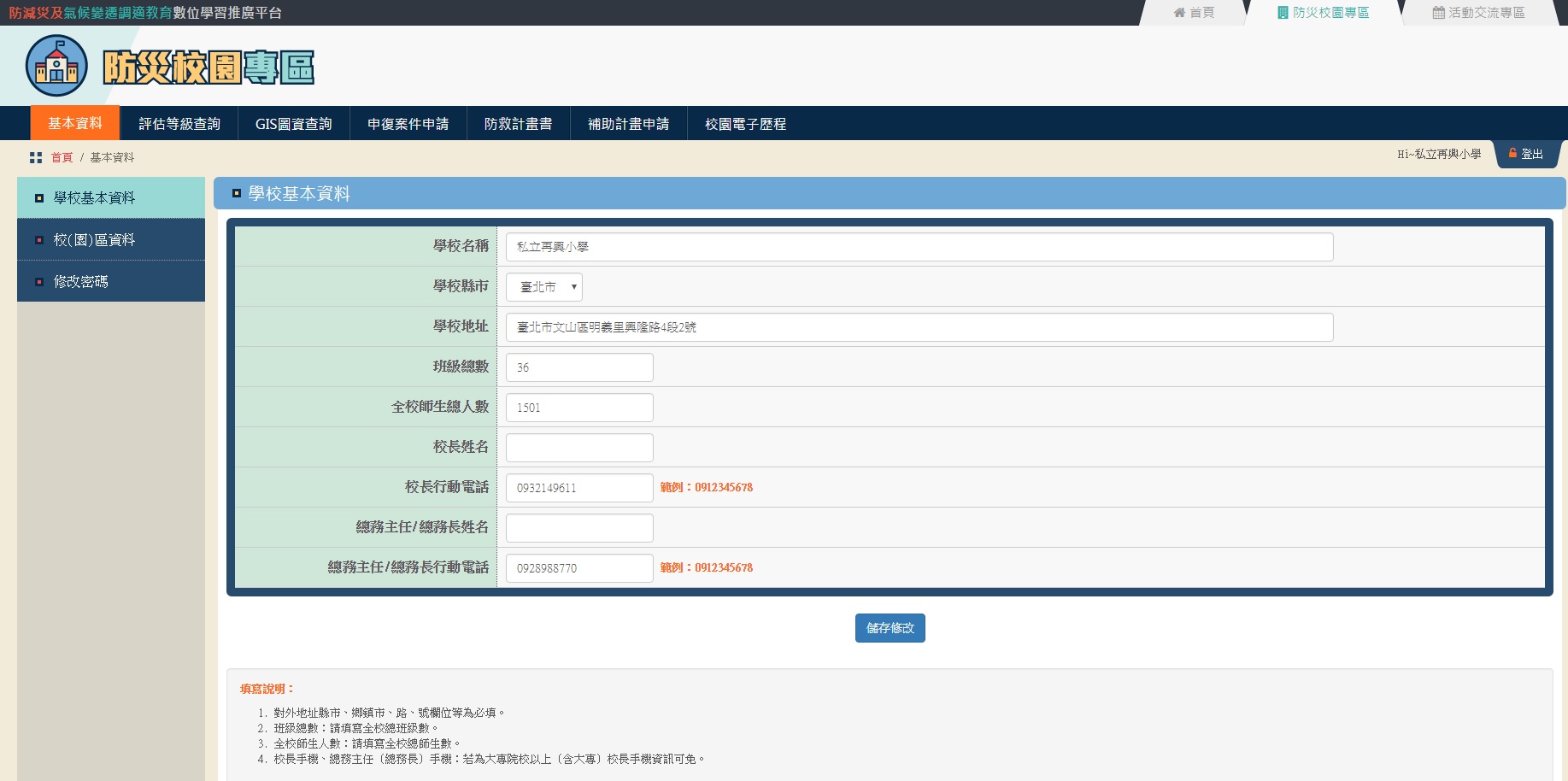Click the 校長姓名 input field
Viewport: 1568px width, 781px height.
click(x=579, y=448)
